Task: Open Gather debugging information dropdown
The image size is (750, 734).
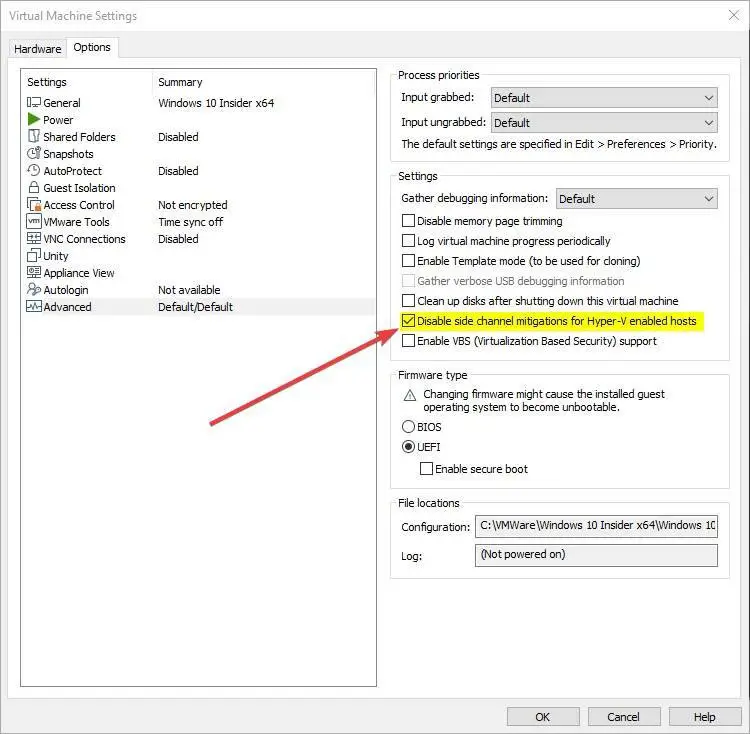Action: pyautogui.click(x=637, y=198)
